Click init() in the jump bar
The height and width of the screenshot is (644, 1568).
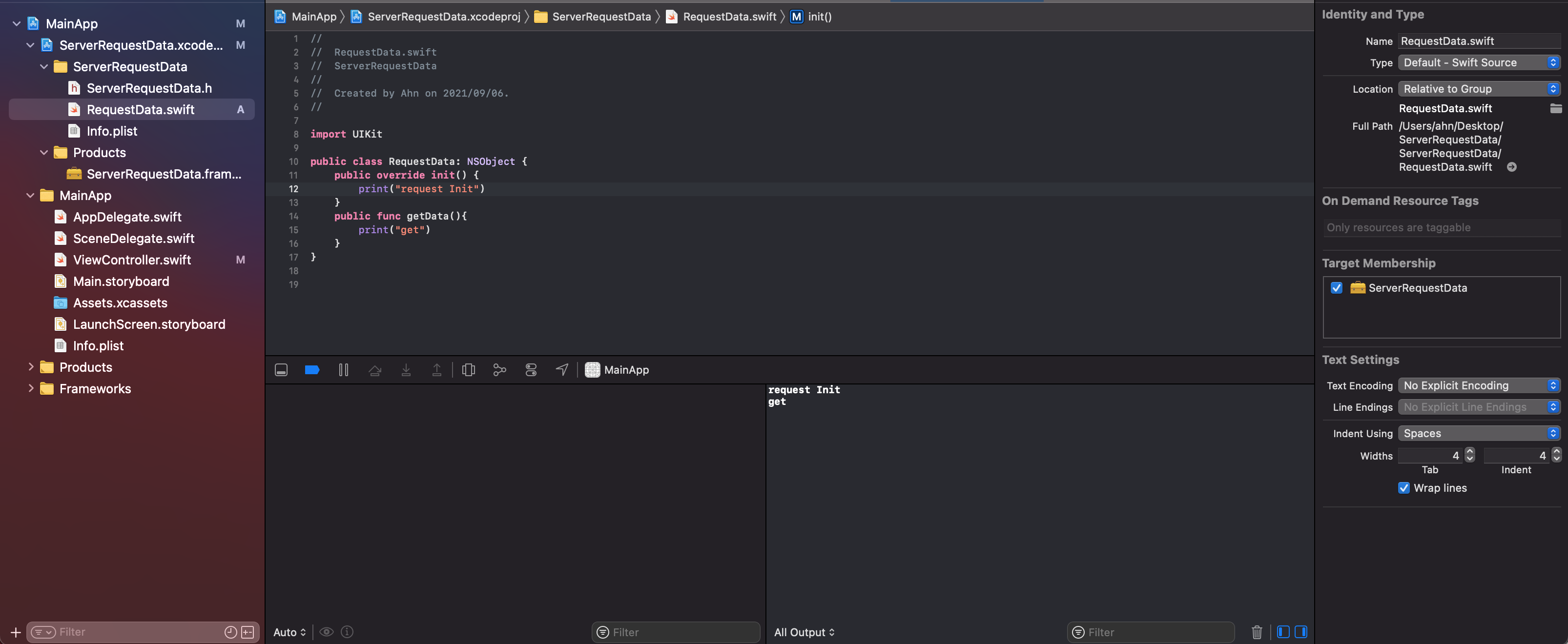(819, 17)
